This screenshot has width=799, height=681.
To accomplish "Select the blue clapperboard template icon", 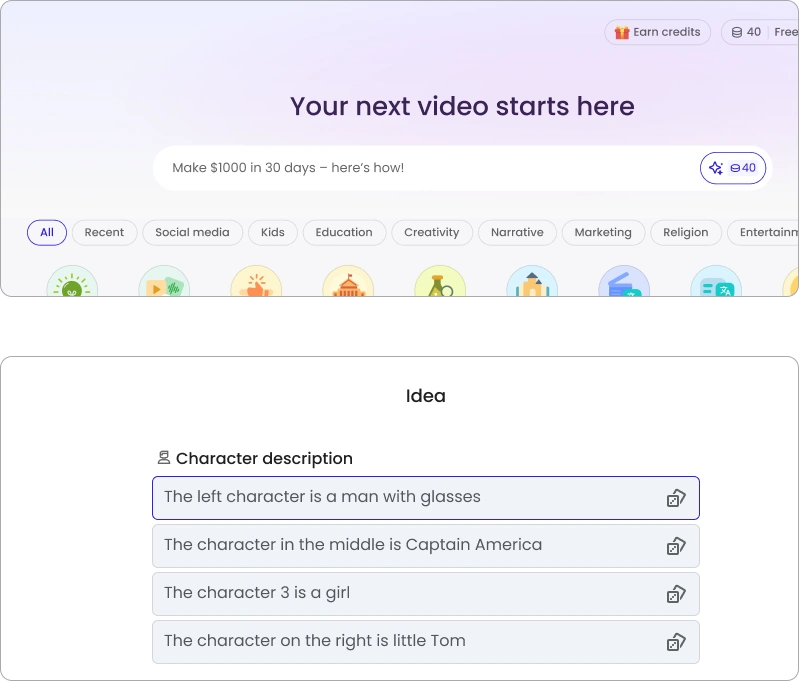I will pos(624,281).
